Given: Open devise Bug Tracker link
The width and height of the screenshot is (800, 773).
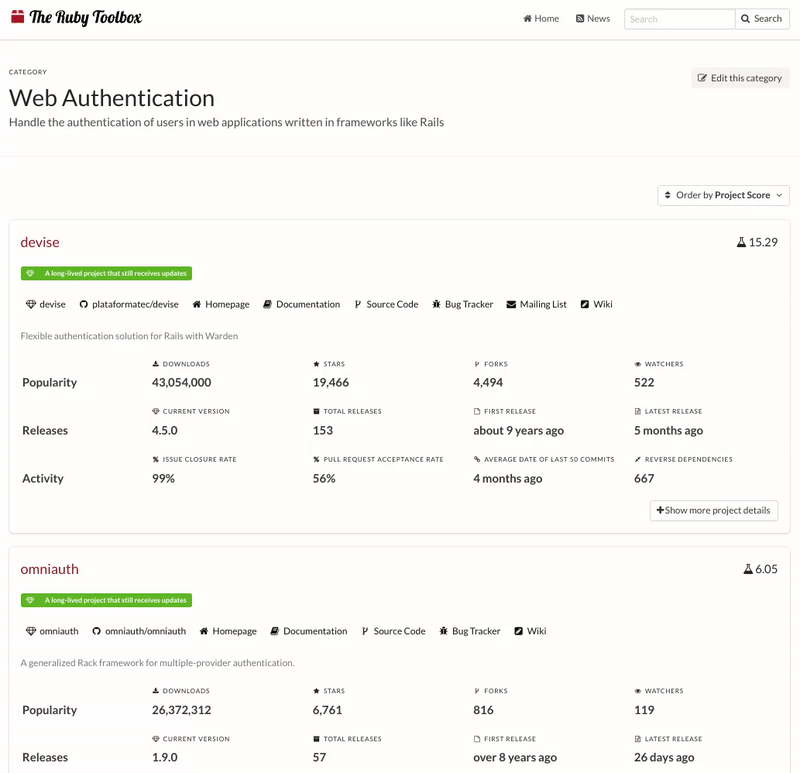Looking at the screenshot, I should click(x=463, y=305).
